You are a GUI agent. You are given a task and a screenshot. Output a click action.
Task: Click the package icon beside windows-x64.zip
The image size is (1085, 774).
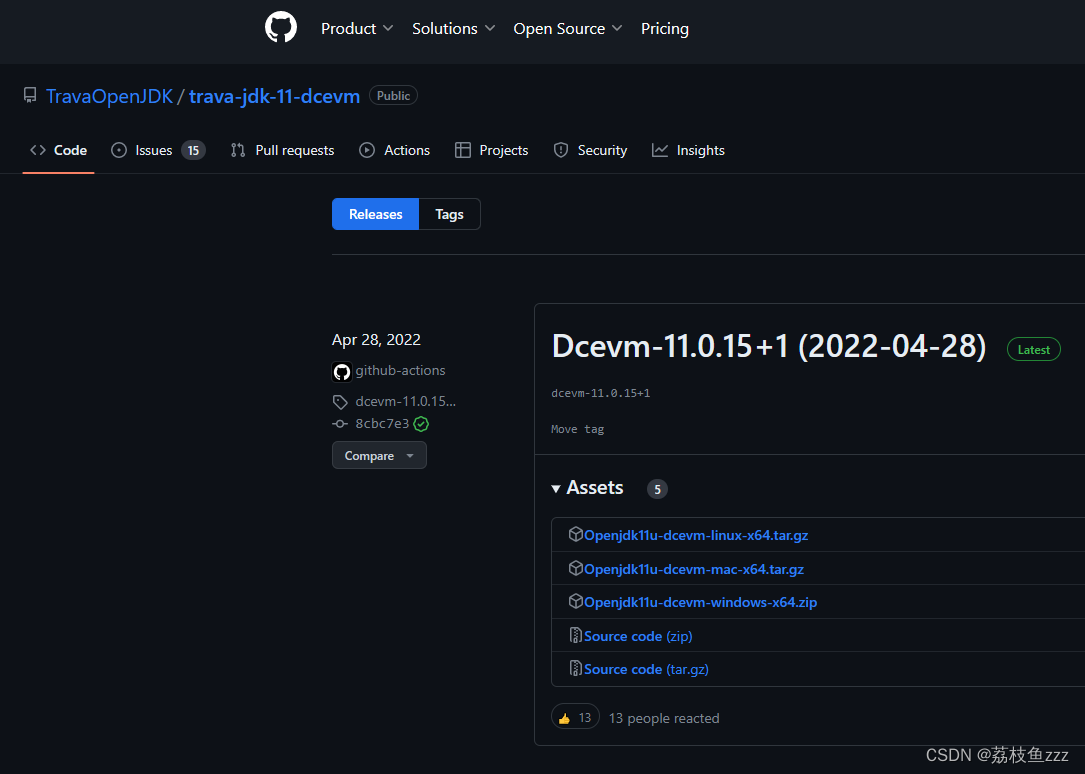[576, 601]
